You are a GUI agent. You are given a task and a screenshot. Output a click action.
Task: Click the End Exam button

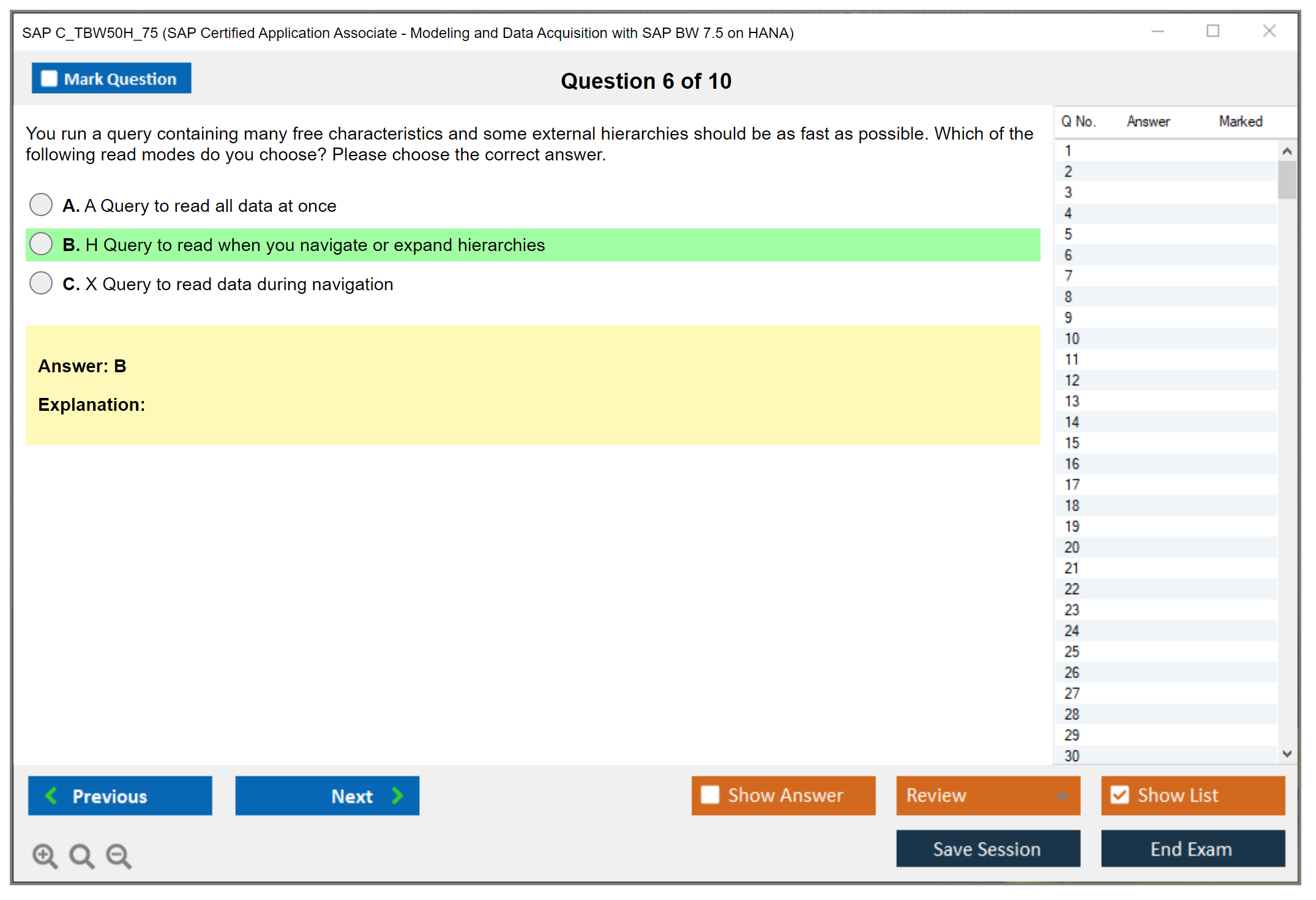[x=1192, y=849]
